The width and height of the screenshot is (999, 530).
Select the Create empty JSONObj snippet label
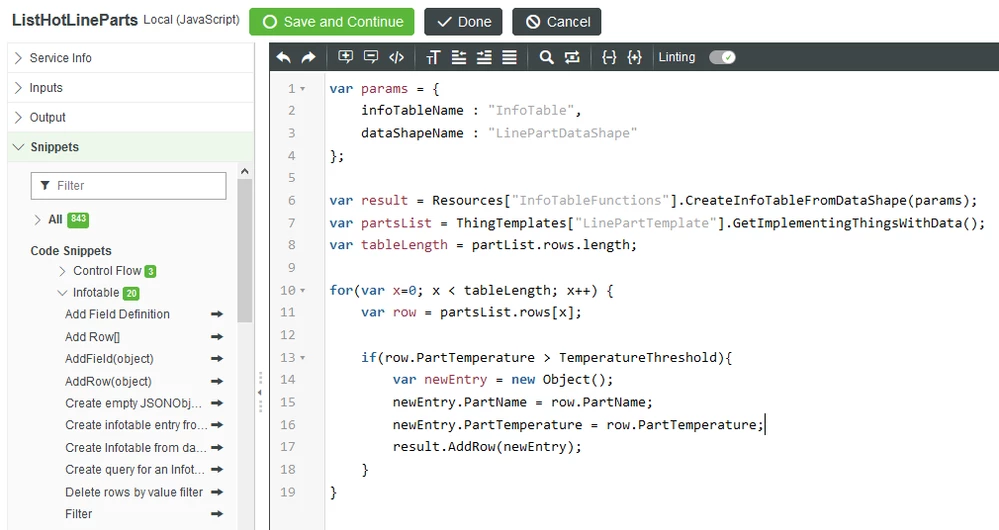(x=134, y=403)
